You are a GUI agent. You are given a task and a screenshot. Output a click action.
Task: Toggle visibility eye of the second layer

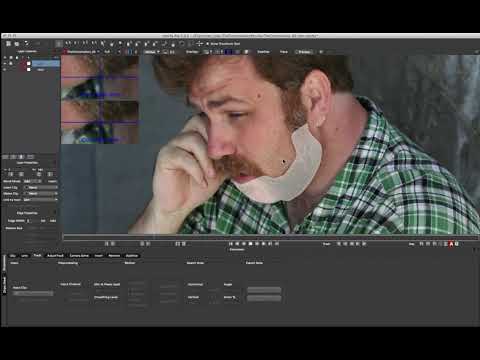tap(5, 70)
